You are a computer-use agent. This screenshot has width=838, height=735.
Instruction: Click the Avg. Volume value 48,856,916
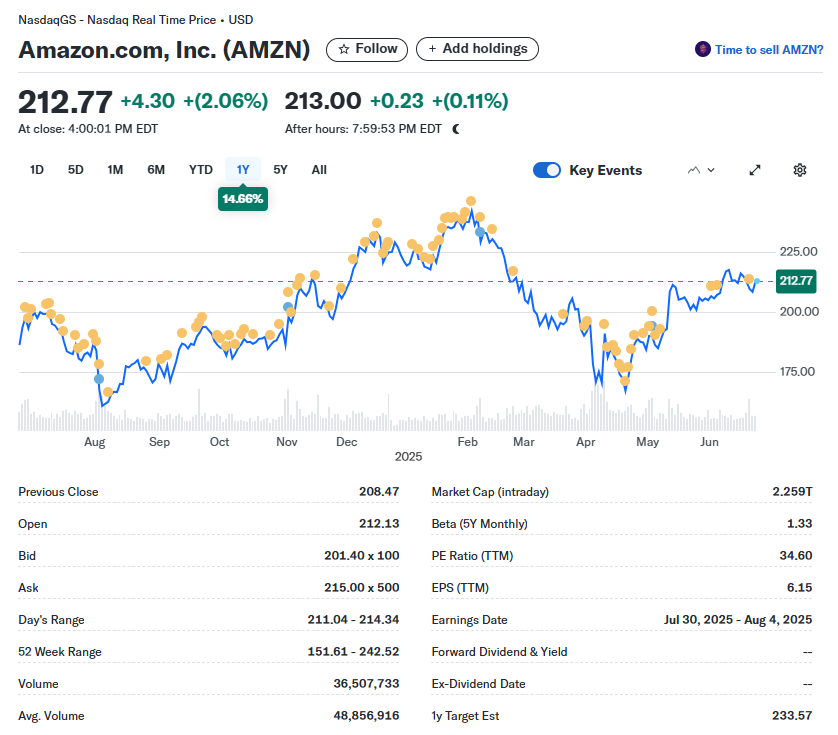(366, 716)
